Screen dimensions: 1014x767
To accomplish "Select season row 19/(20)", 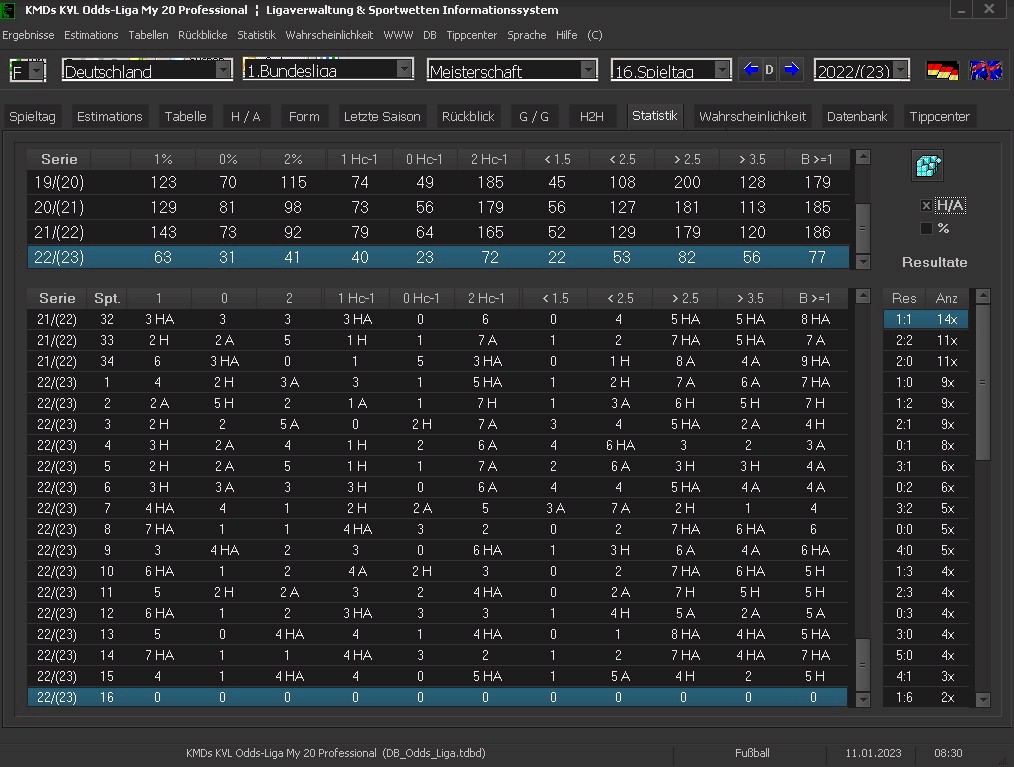I will [438, 182].
